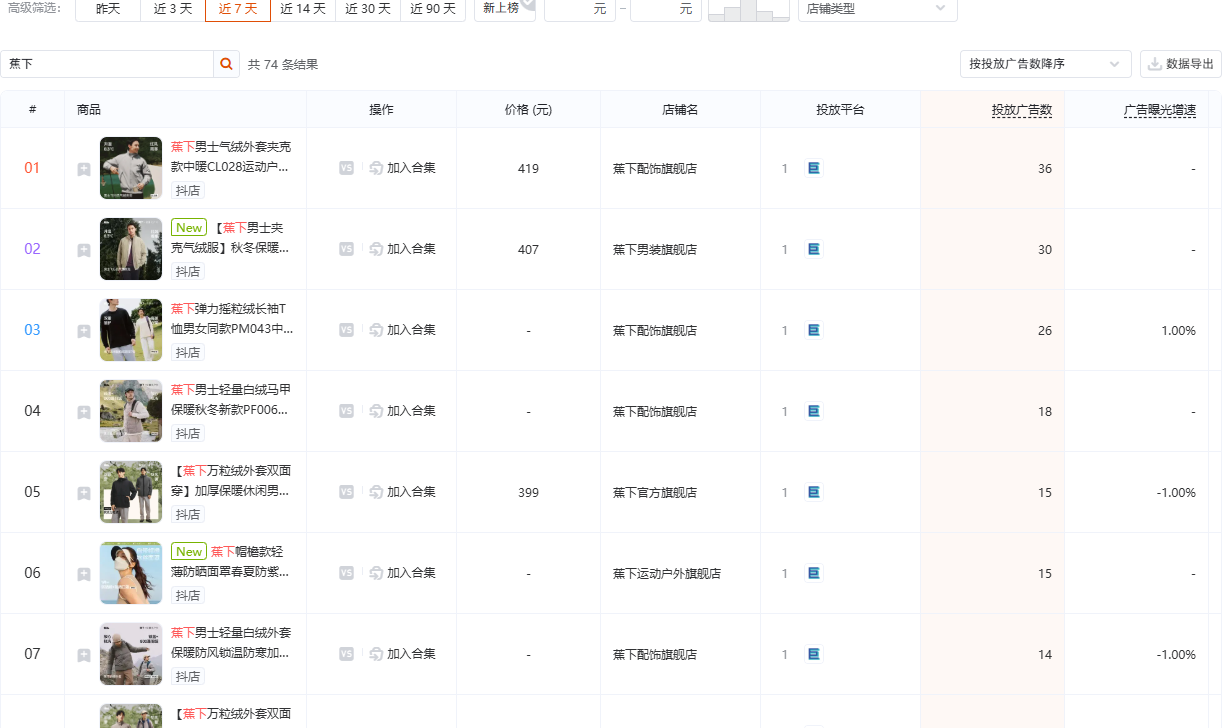Click the 共 74 条结果 result count
The height and width of the screenshot is (728, 1222).
(283, 64)
